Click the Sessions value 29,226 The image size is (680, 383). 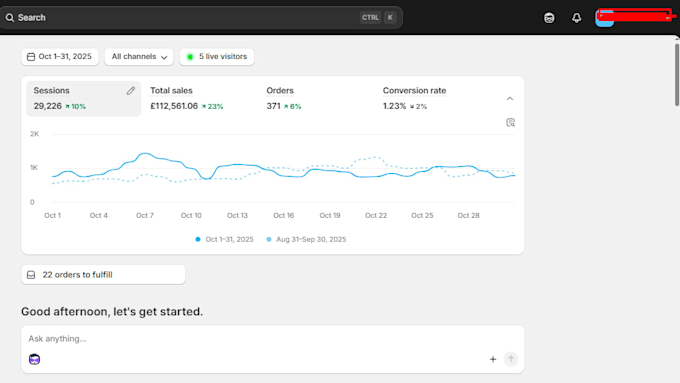coord(48,106)
